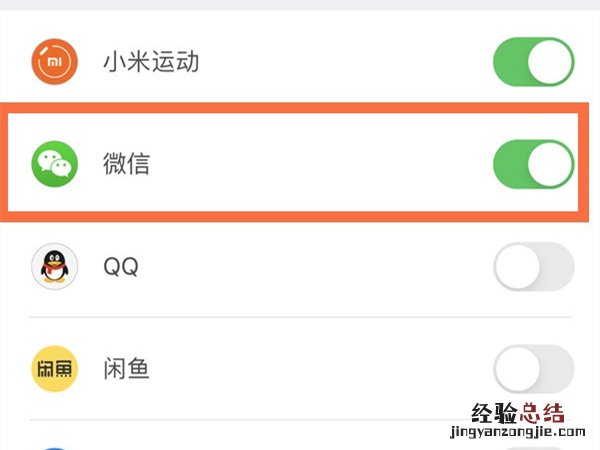
Task: Select the 小米运动 text label
Action: [151, 63]
